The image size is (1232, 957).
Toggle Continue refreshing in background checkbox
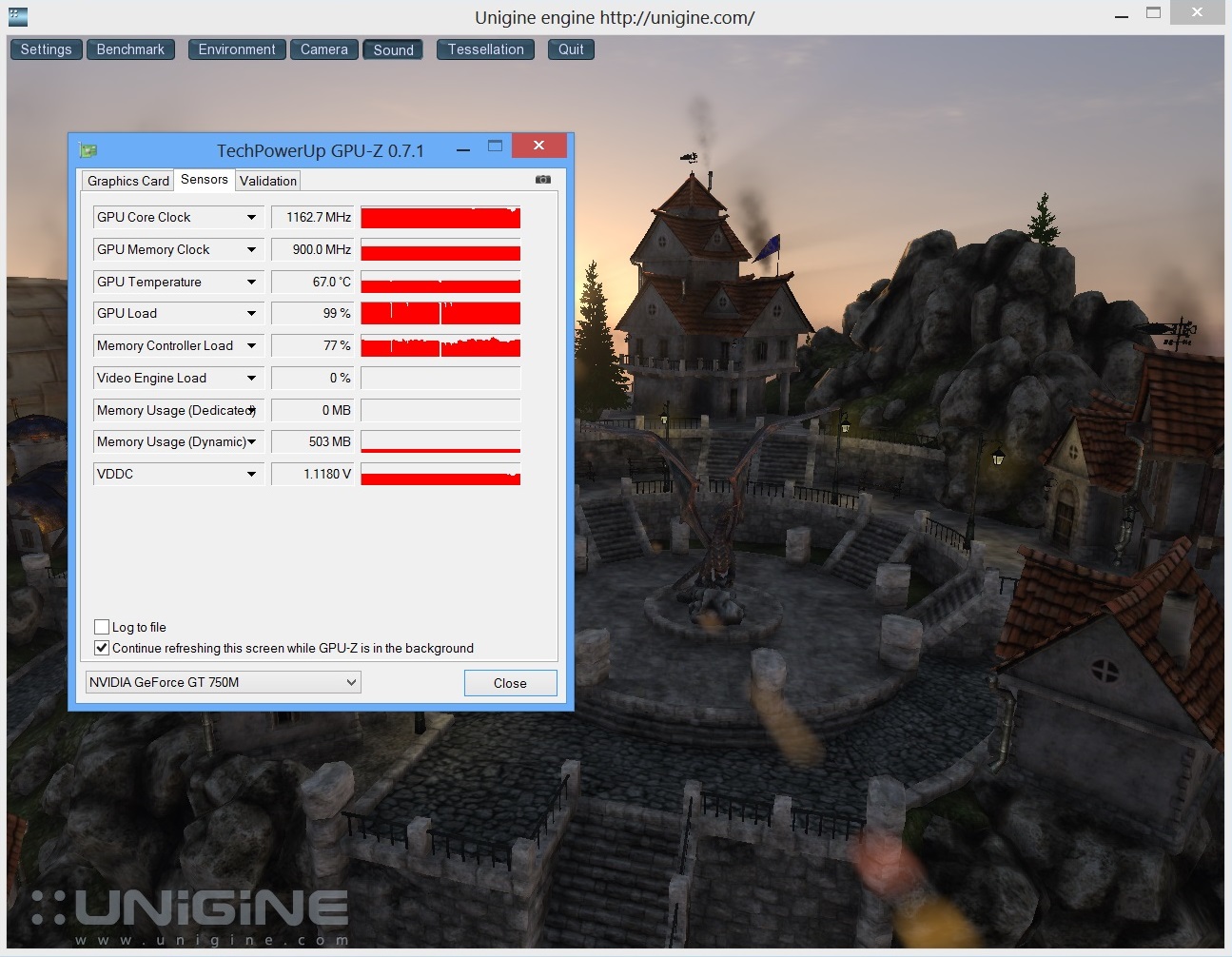(x=102, y=648)
